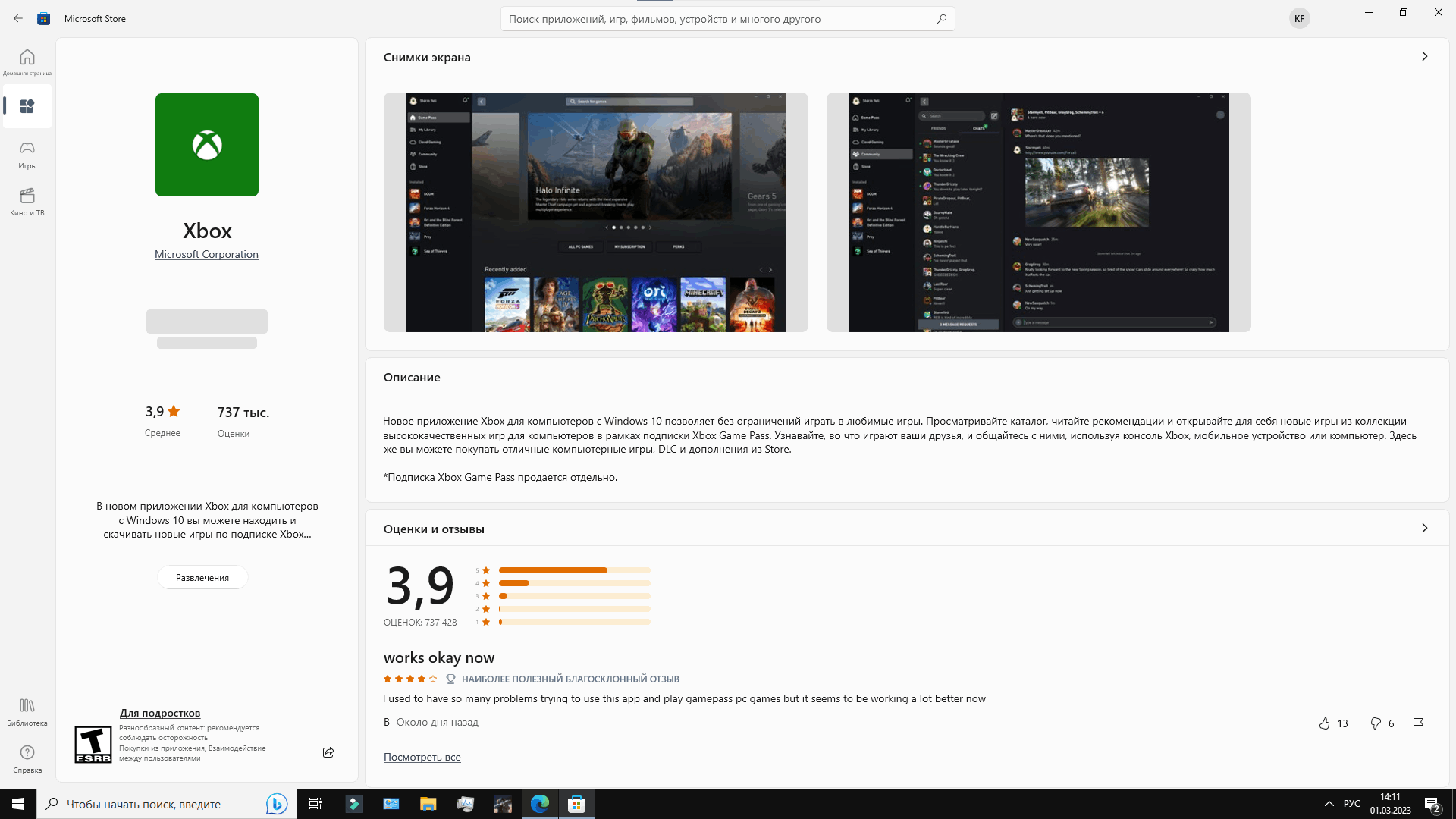Click the 5-star rating bar
Screen dimensions: 1456x819
pos(575,570)
